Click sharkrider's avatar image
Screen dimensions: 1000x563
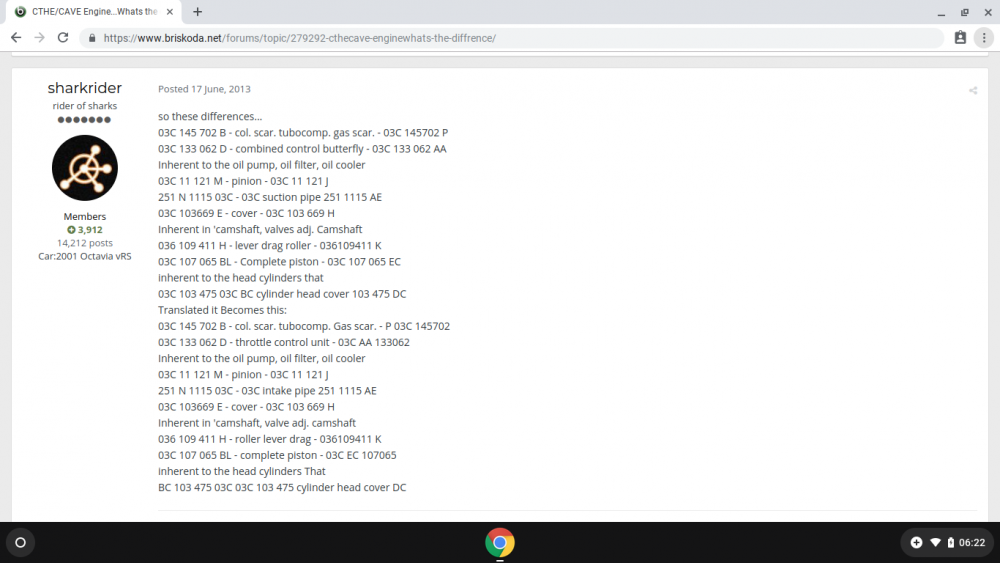(85, 168)
